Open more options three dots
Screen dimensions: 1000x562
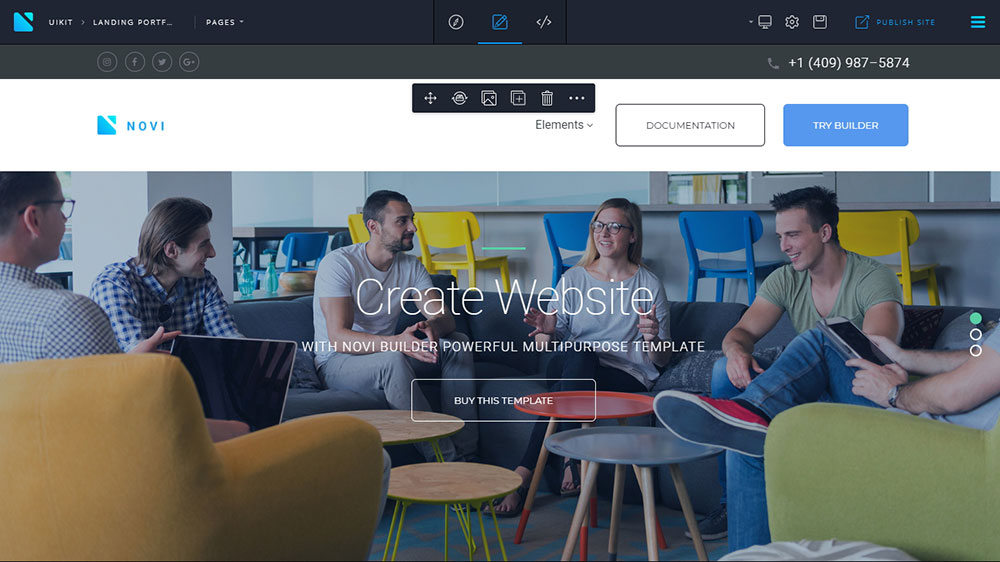tap(577, 98)
